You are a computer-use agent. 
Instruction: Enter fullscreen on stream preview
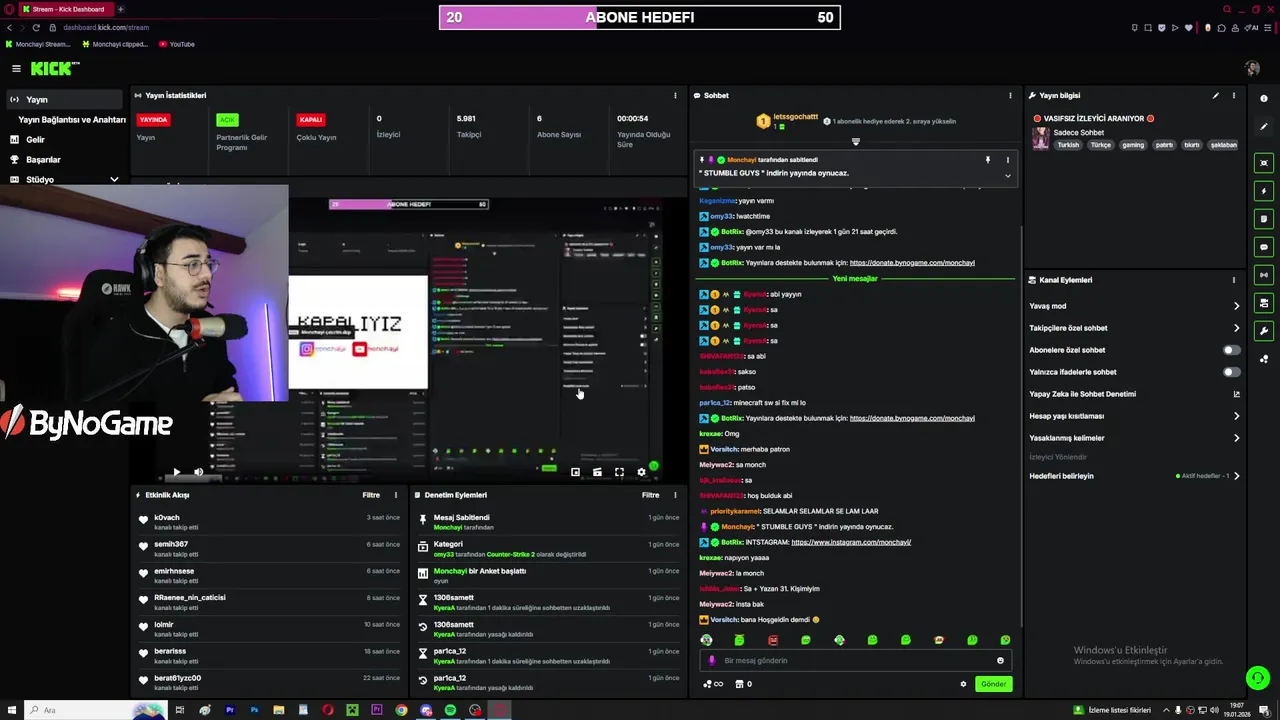[x=619, y=472]
